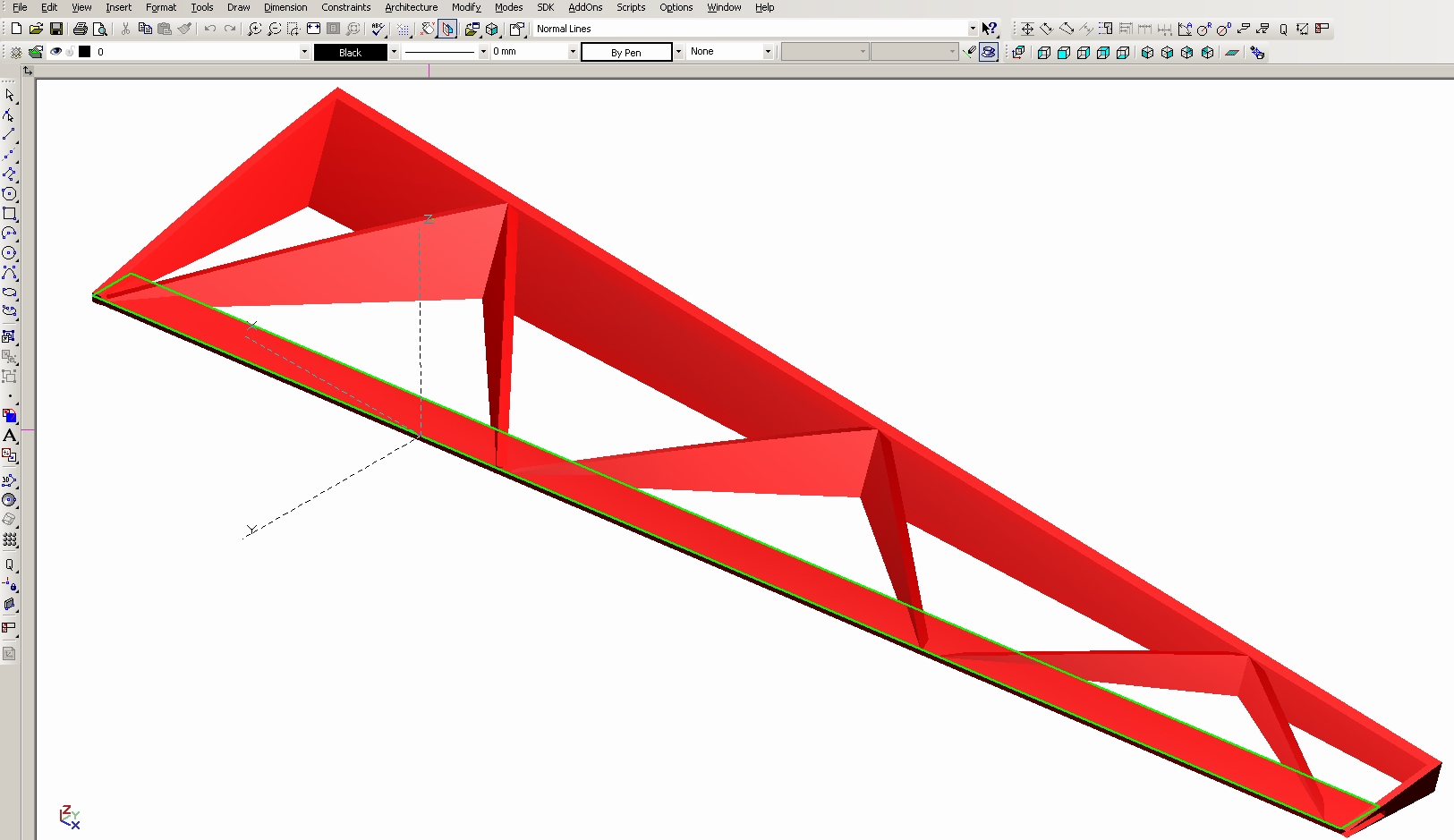1454x840 pixels.
Task: Click the Open folder icon
Action: [x=36, y=29]
